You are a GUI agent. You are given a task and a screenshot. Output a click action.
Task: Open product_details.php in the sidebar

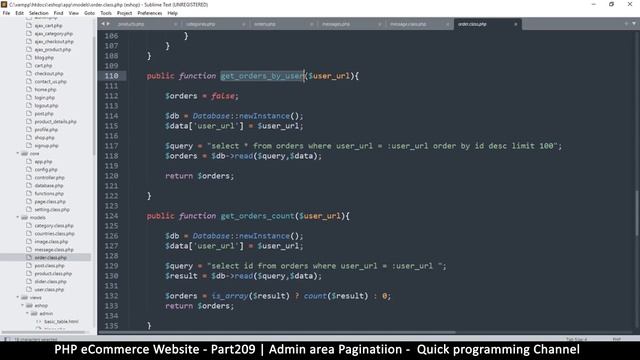[x=56, y=122]
